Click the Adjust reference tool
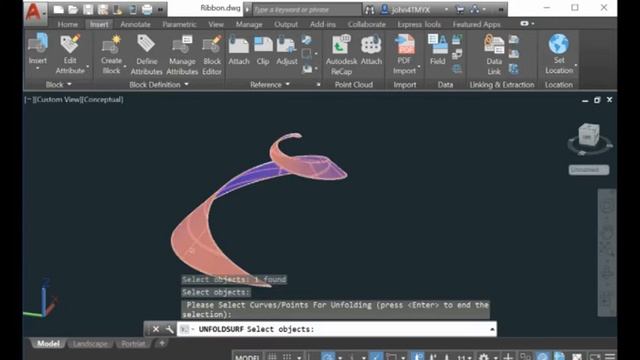640x360 pixels. tap(287, 50)
